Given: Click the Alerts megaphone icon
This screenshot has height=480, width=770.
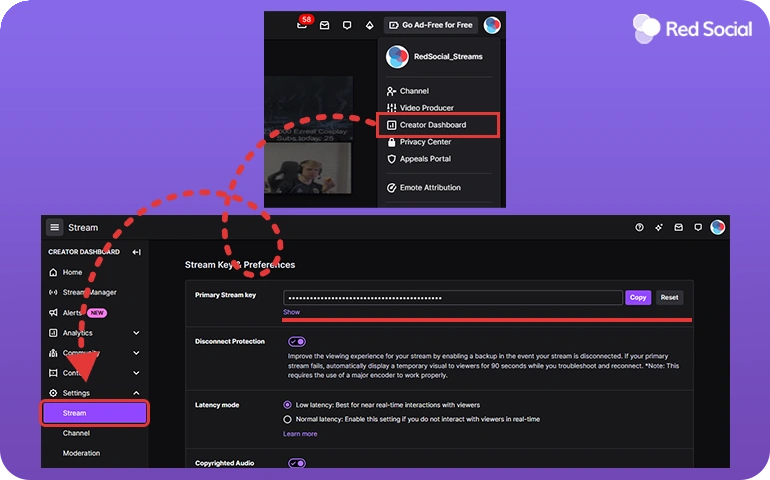Looking at the screenshot, I should pyautogui.click(x=53, y=312).
